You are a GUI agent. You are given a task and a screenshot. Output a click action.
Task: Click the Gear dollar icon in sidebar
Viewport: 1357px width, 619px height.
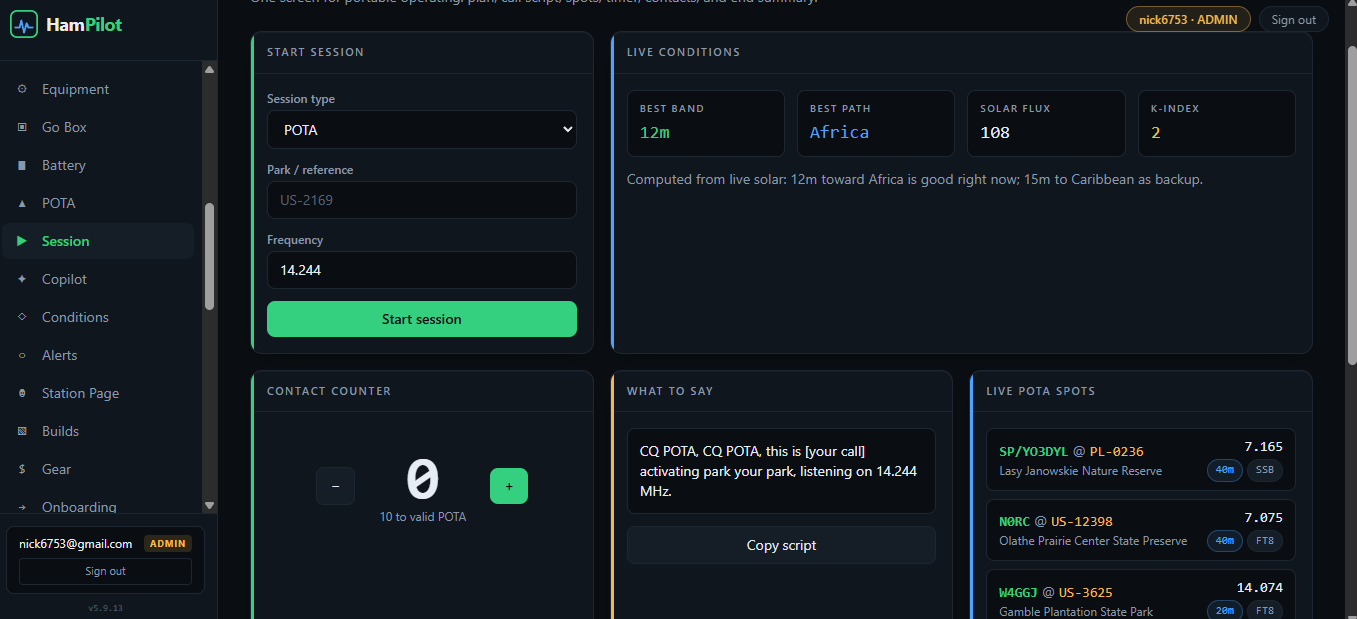click(x=22, y=469)
